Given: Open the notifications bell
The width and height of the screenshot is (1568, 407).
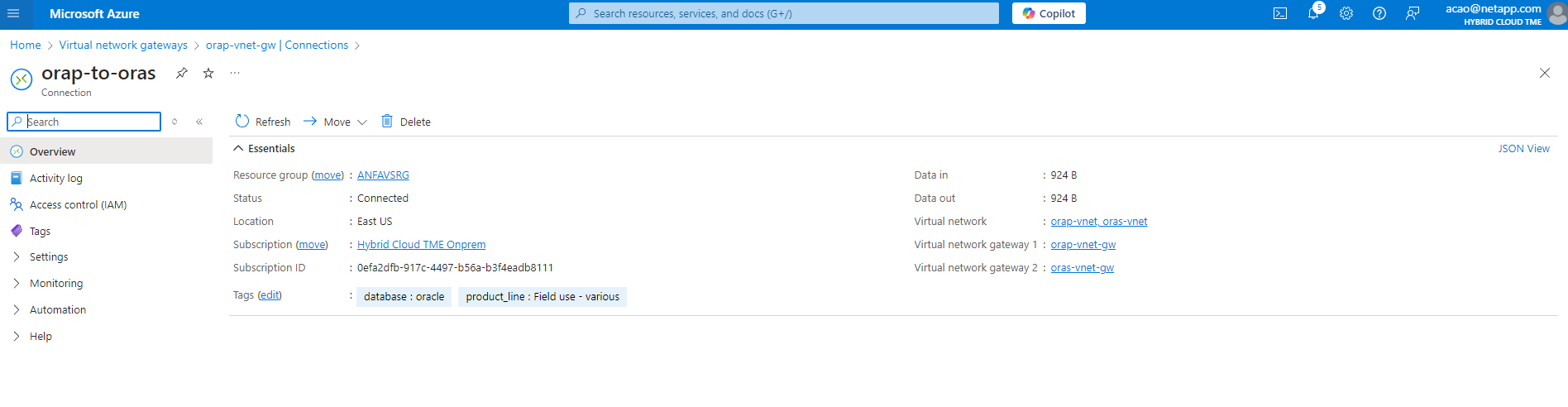Looking at the screenshot, I should point(1313,13).
